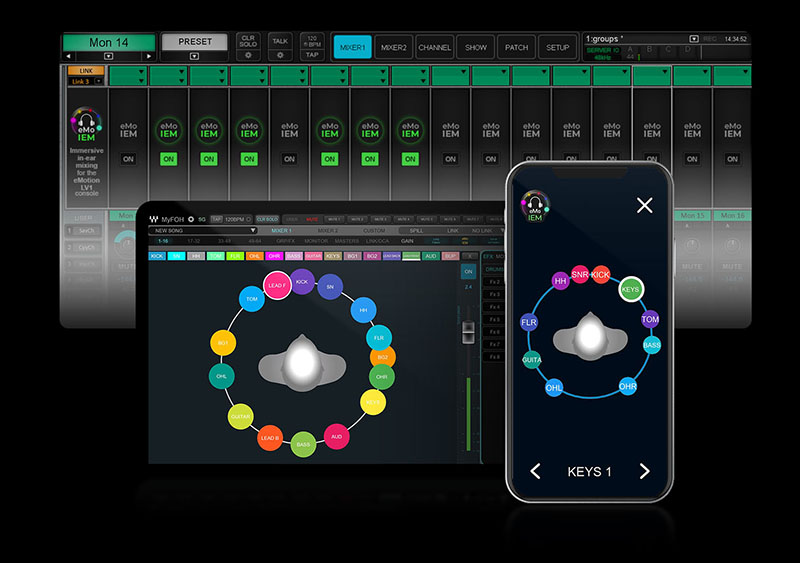This screenshot has width=800, height=563.
Task: Toggle CLR SOLO on the tablet MyFOH bar
Action: coord(267,219)
